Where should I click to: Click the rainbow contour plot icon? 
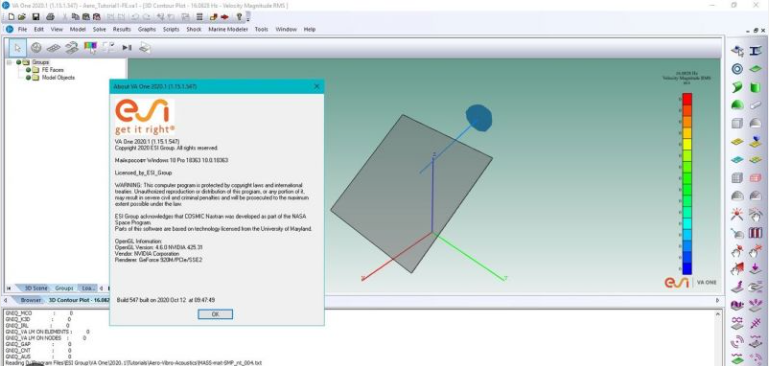pos(90,47)
